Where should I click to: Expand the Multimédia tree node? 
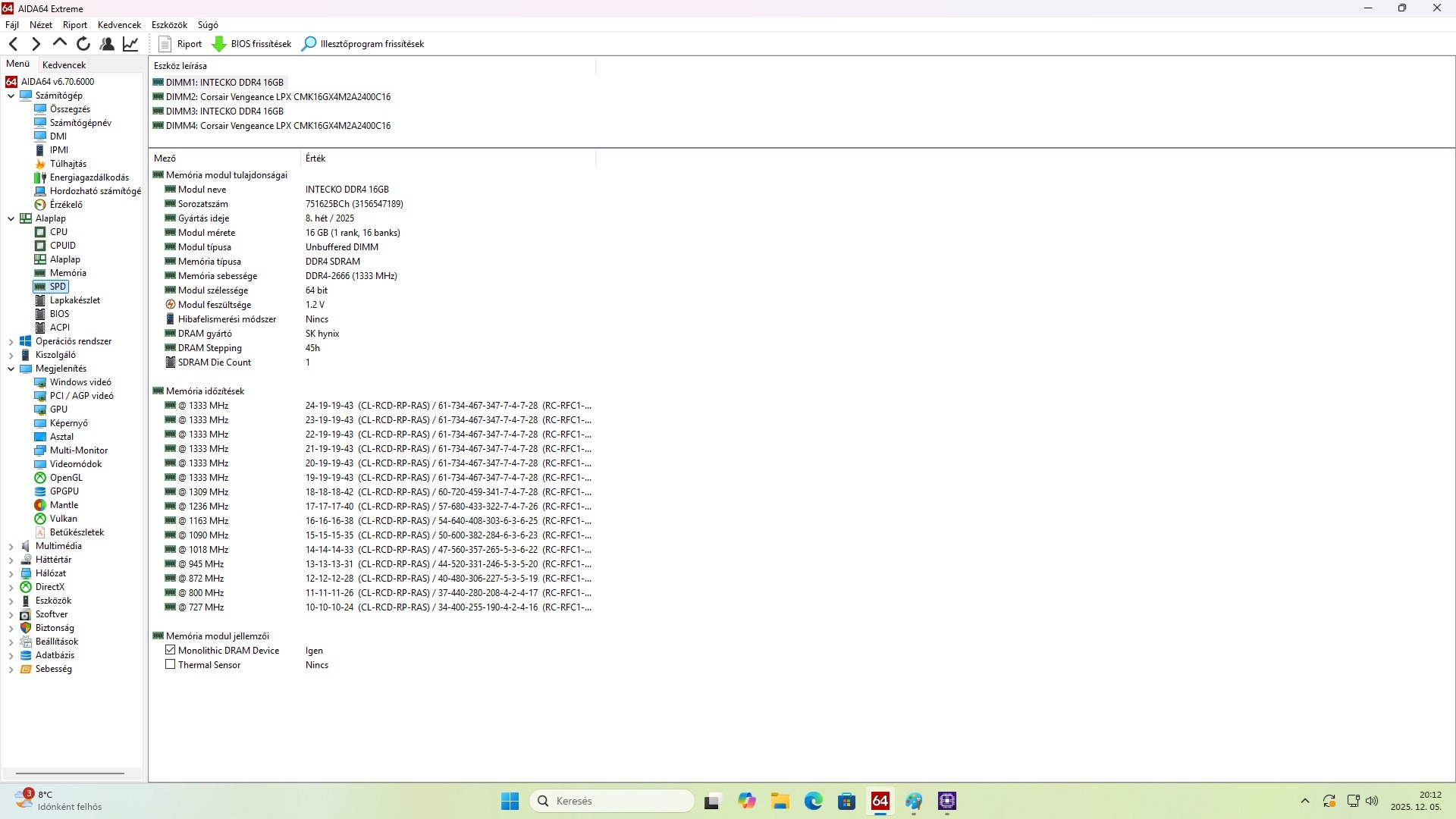pos(11,546)
